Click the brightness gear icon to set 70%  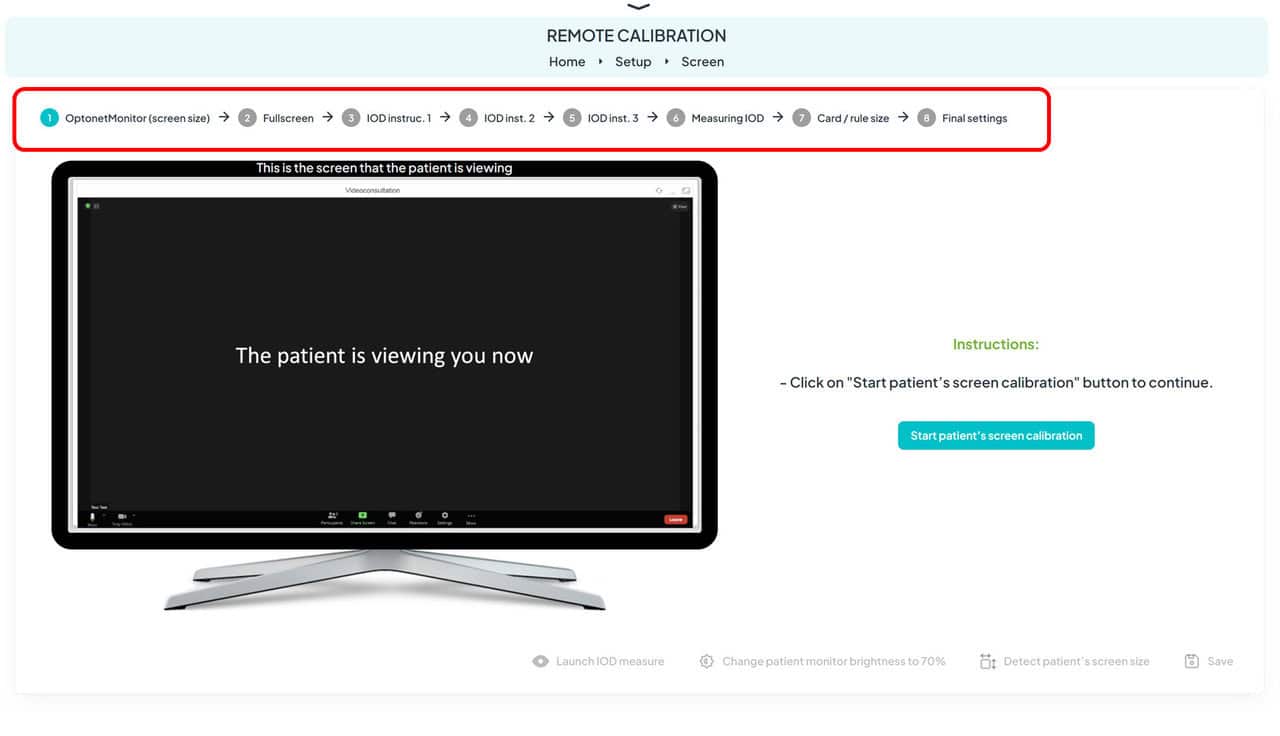click(x=707, y=661)
